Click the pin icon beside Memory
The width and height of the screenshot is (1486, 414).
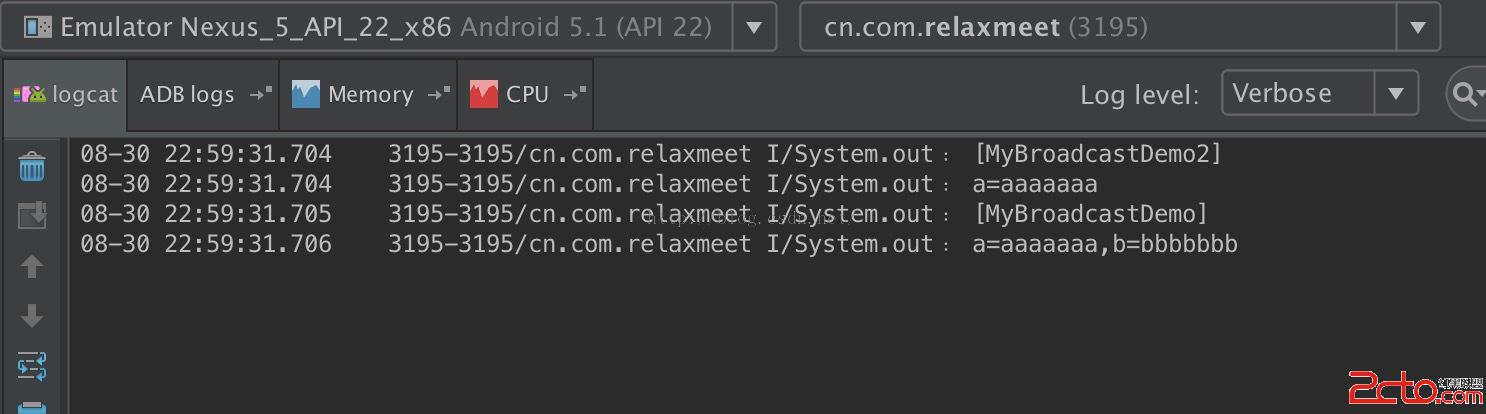[439, 94]
